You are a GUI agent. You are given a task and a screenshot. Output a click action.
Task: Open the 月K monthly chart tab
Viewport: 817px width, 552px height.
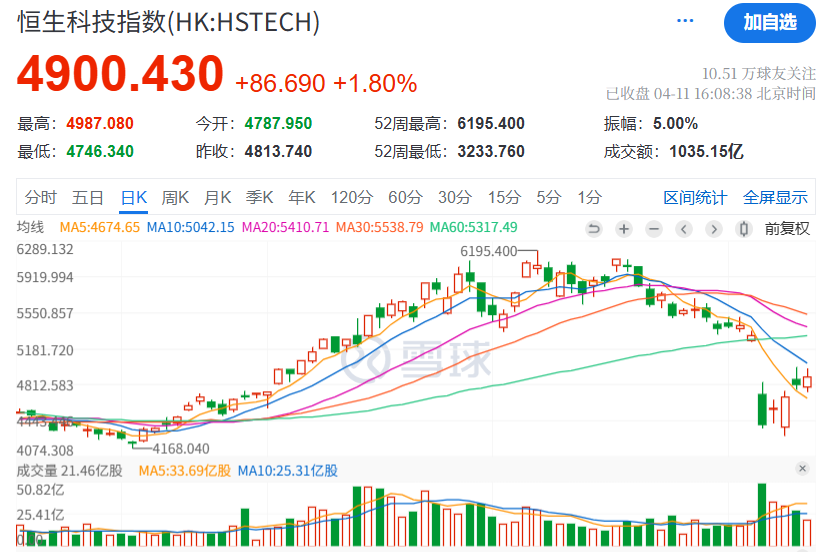click(x=217, y=198)
